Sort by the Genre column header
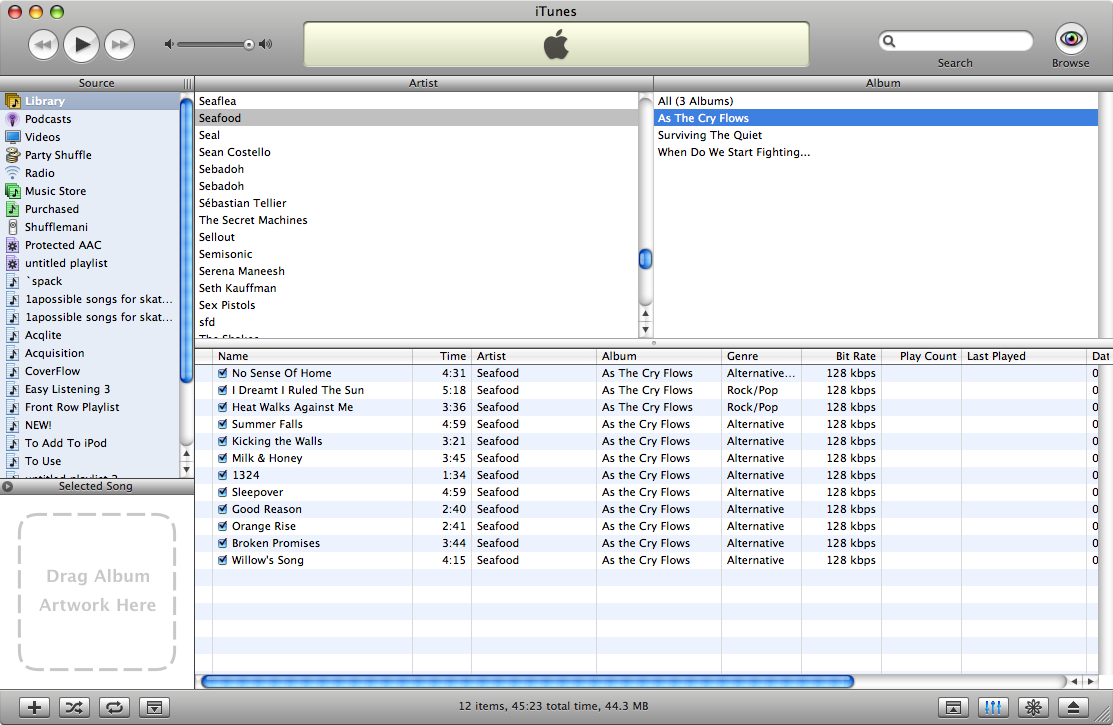1113x725 pixels. (762, 356)
